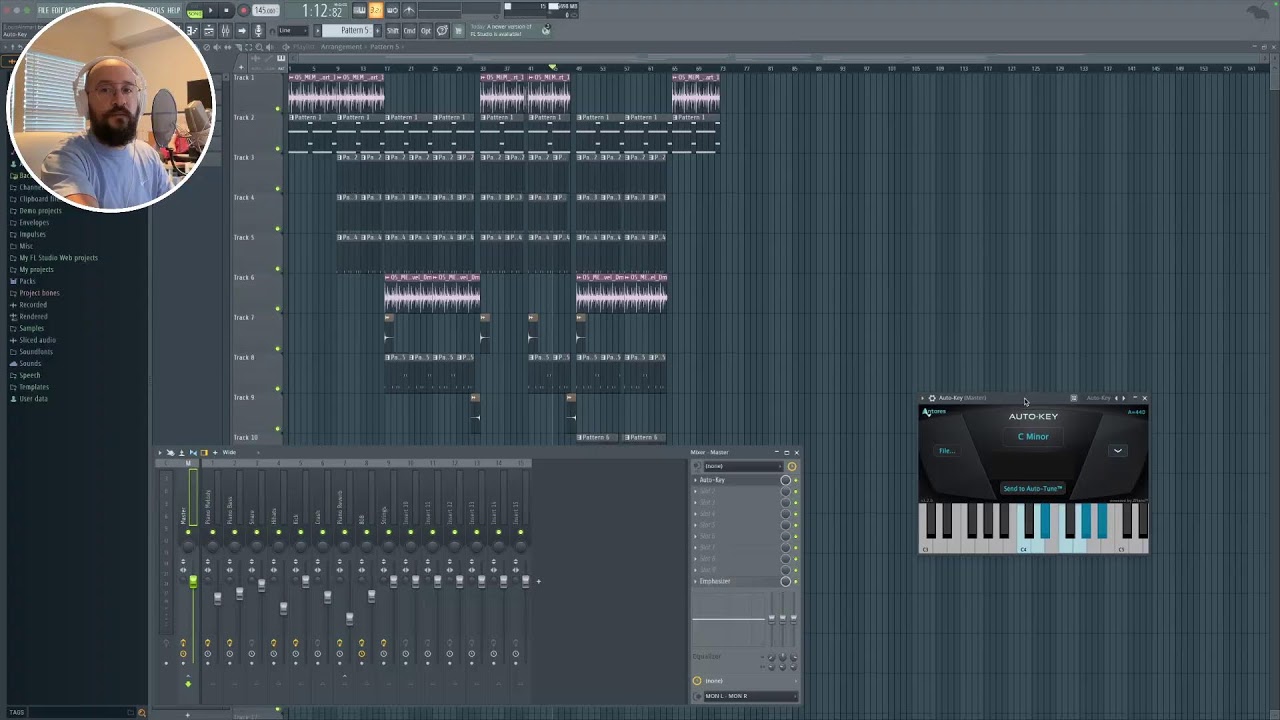Screen dimensions: 1280x720
Task: Click next preset arrow in Auto-Key titlebar
Action: (1124, 398)
